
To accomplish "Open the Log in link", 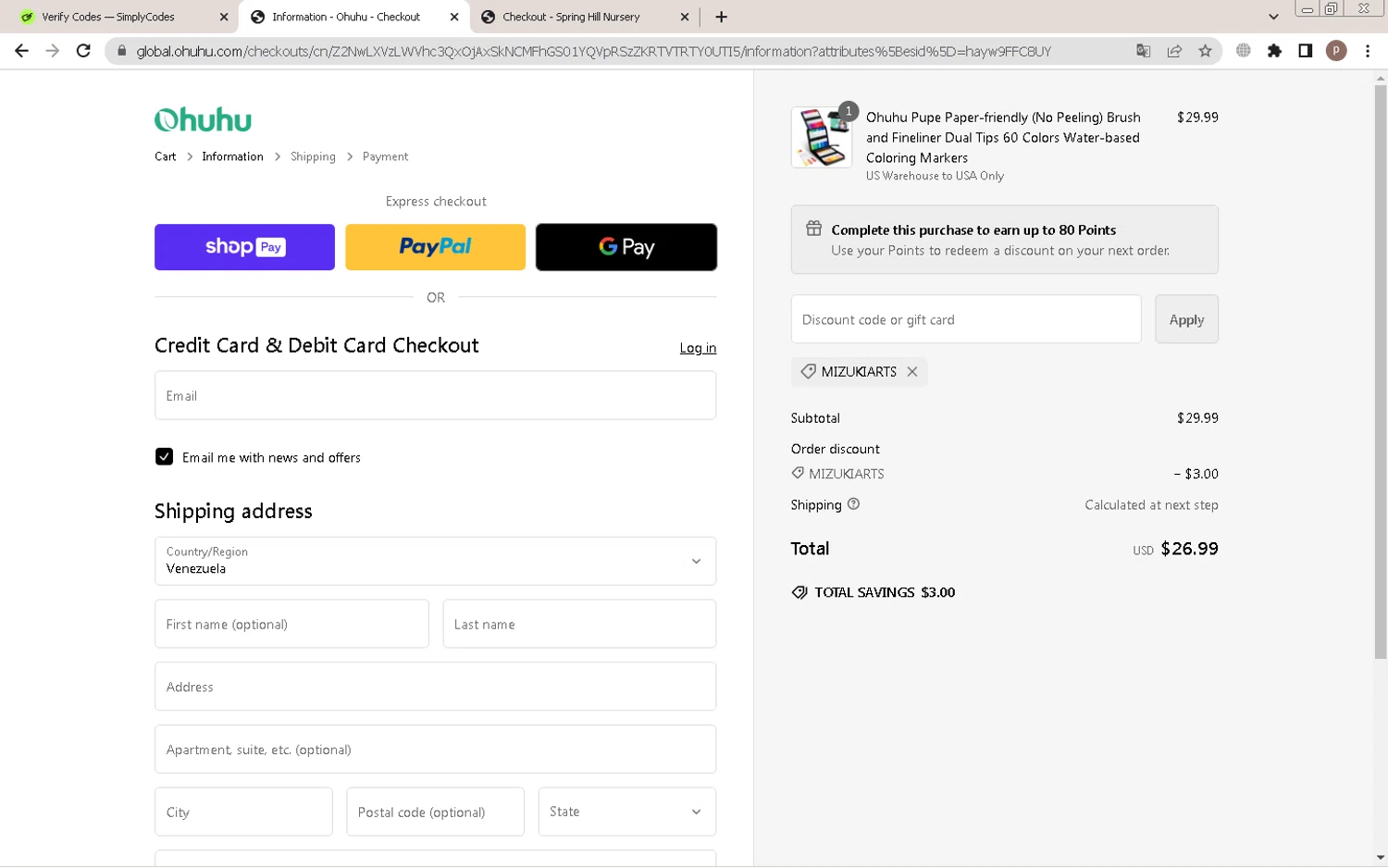I will [x=698, y=348].
